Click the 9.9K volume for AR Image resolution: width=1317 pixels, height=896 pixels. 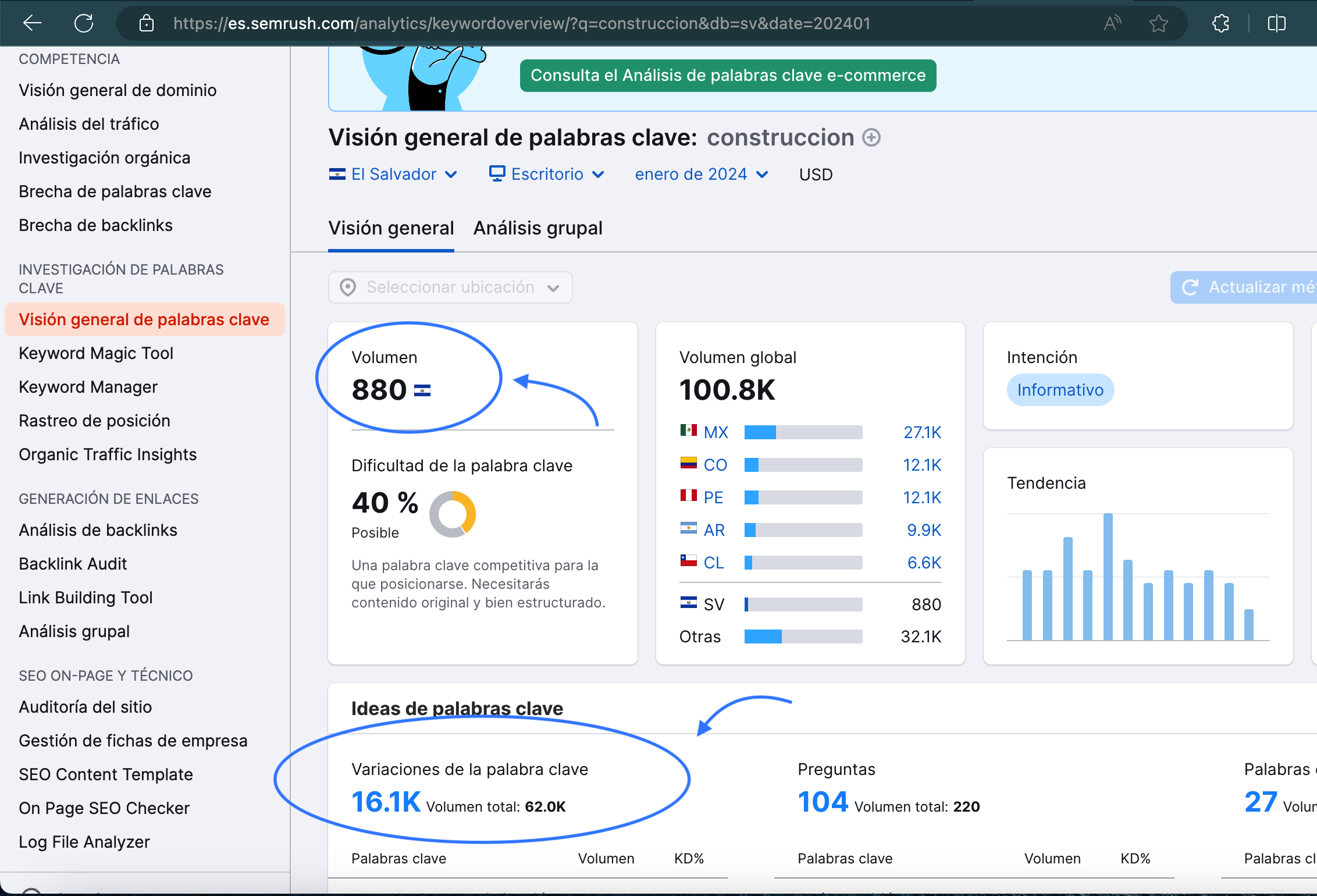(924, 530)
